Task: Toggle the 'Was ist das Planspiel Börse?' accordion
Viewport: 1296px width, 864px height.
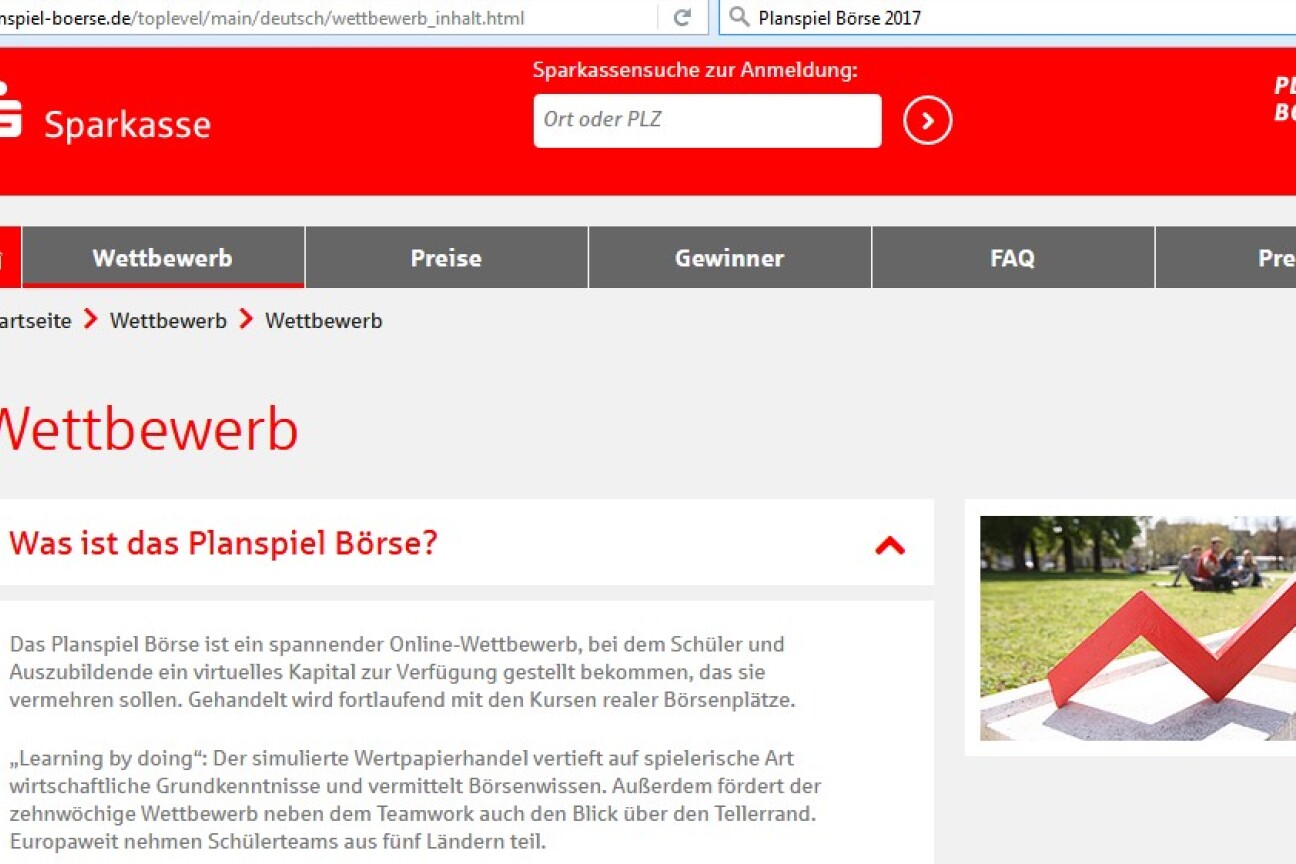Action: pos(224,543)
